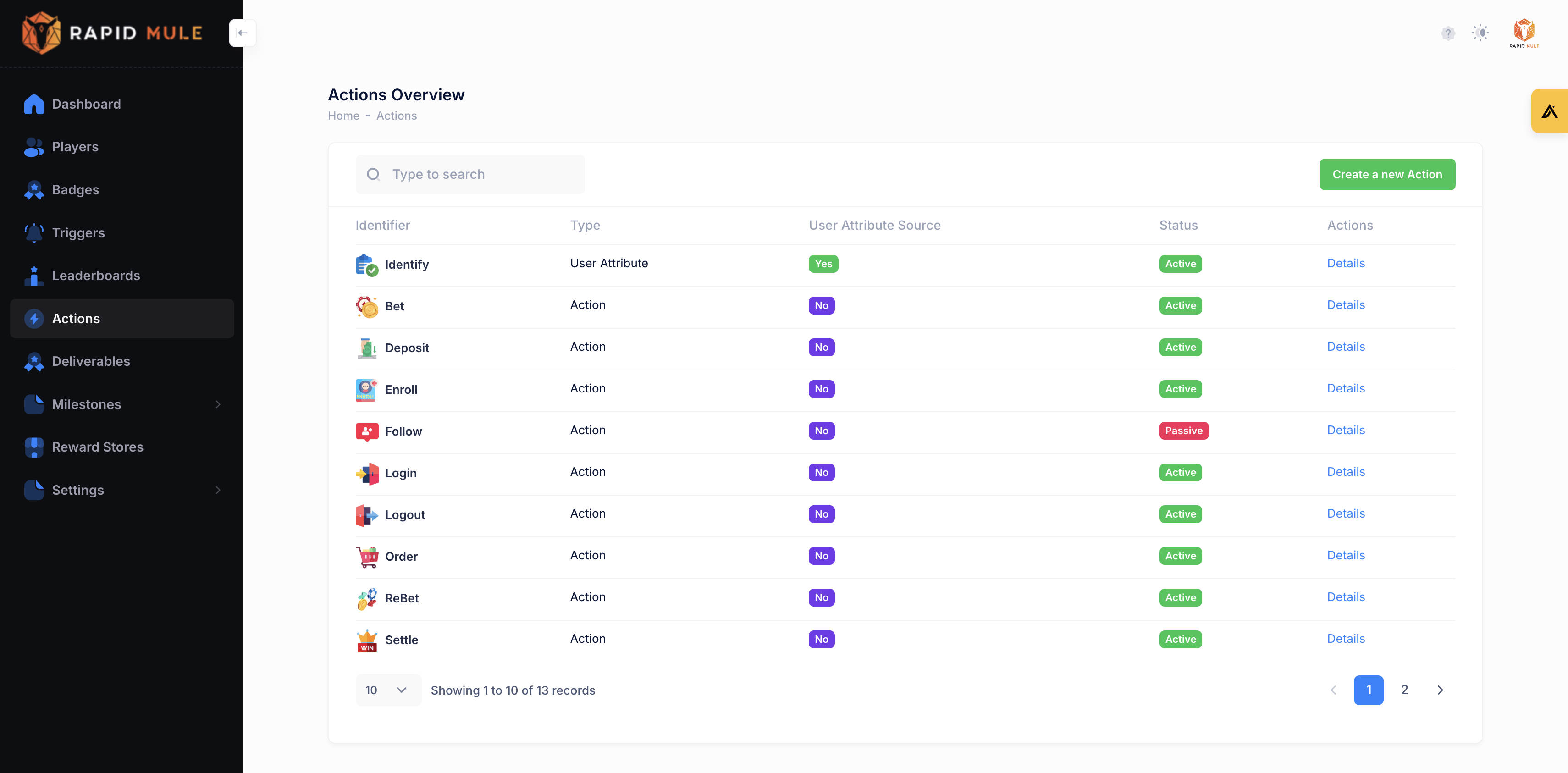This screenshot has height=773, width=1568.
Task: Toggle the light/dark theme sun icon
Action: 1480,33
